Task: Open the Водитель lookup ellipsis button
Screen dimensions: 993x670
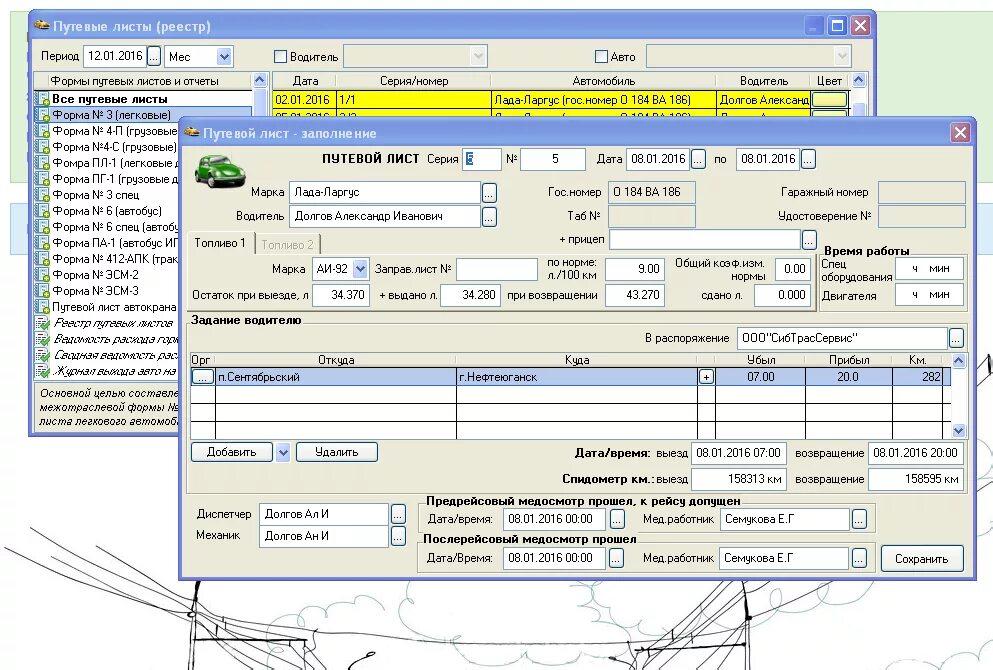Action: [489, 217]
